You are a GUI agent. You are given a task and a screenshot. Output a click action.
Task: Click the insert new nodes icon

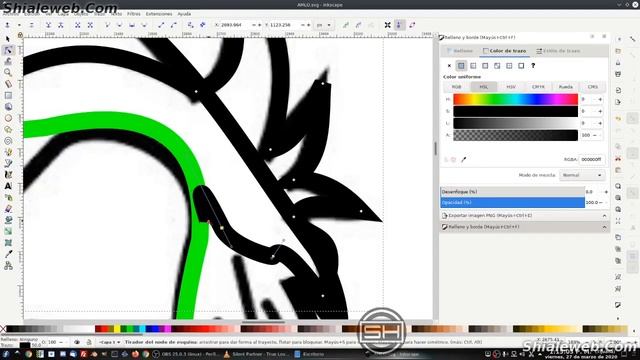coord(7,25)
